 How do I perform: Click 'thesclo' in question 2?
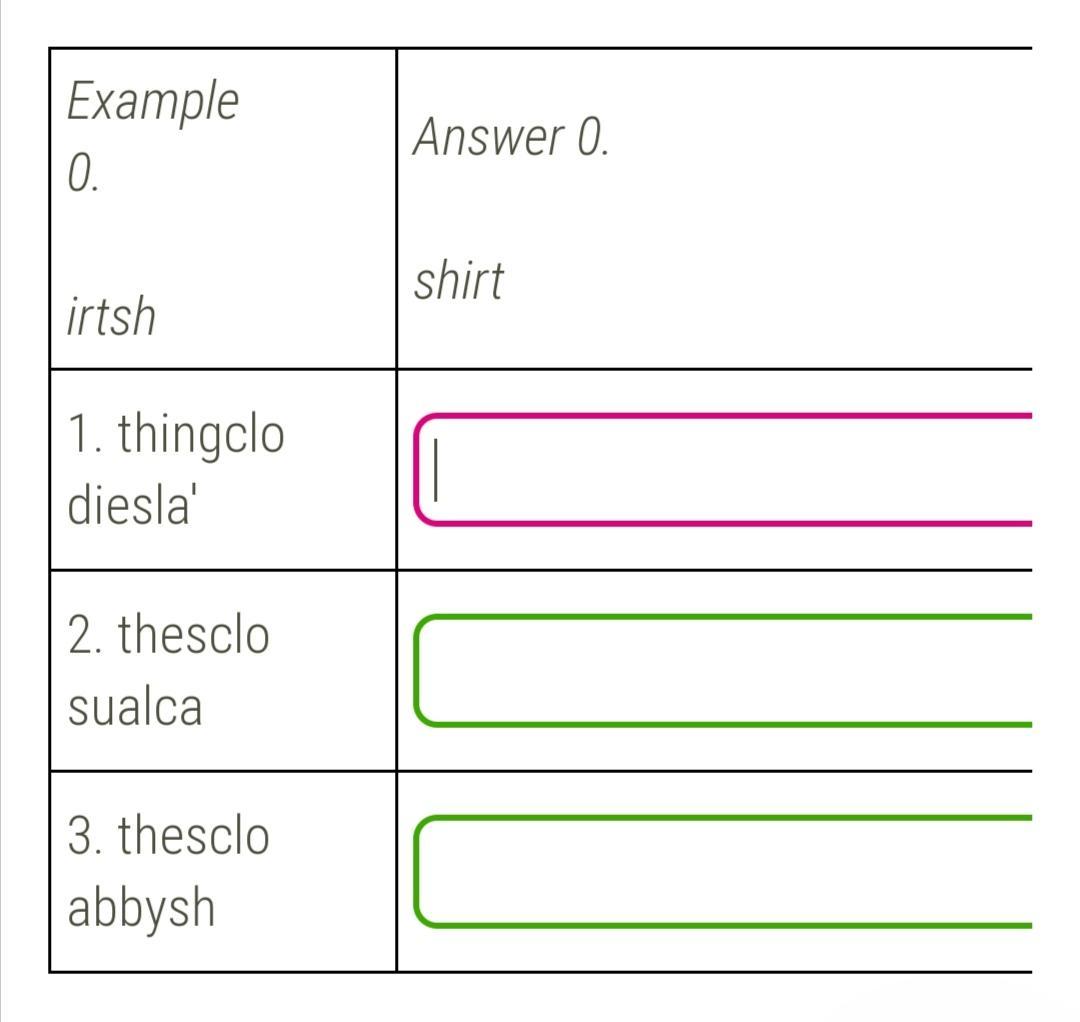[194, 636]
